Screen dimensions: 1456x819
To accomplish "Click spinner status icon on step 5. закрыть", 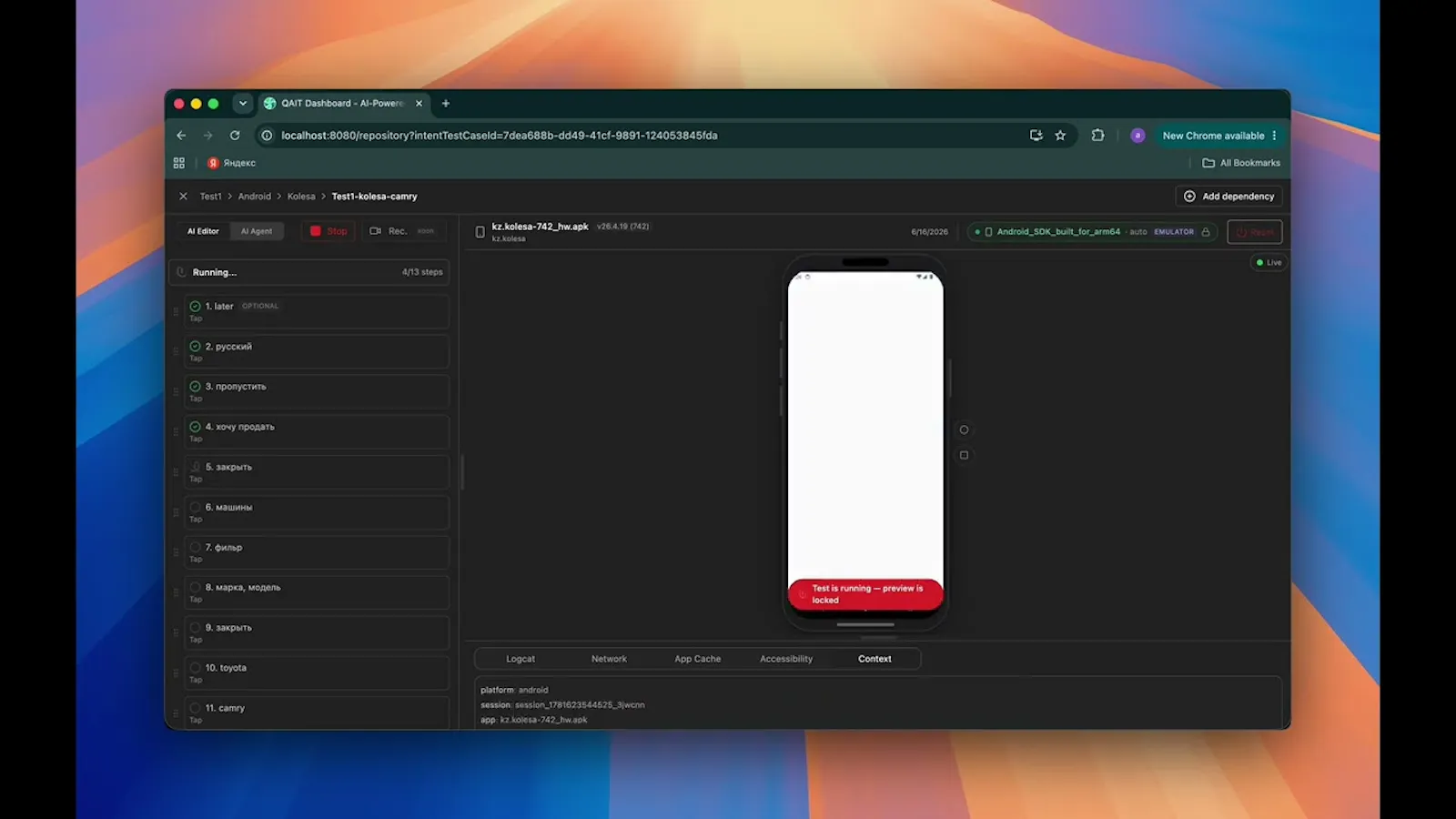I will pos(195,467).
